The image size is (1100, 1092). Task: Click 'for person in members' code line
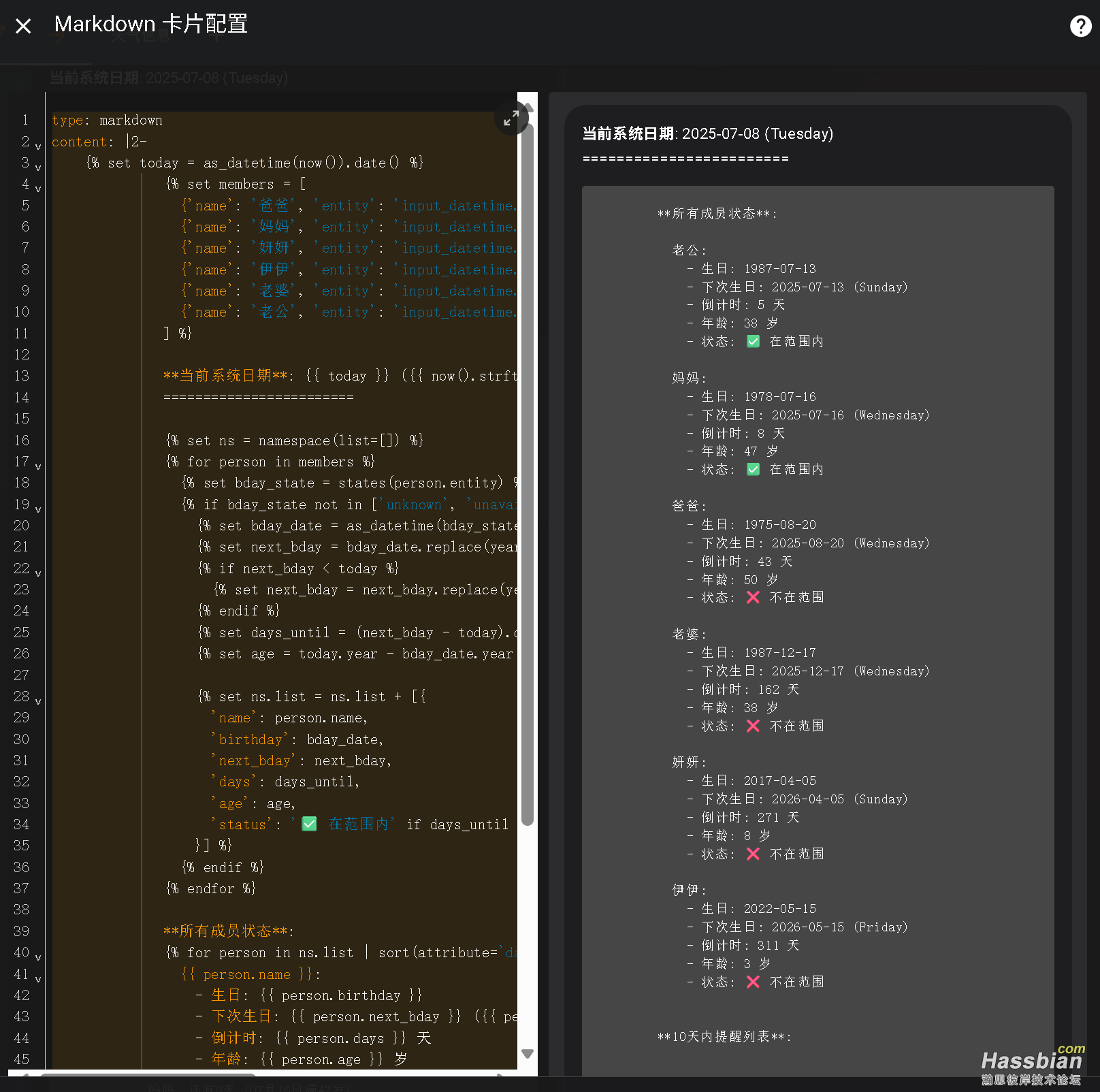coord(270,462)
